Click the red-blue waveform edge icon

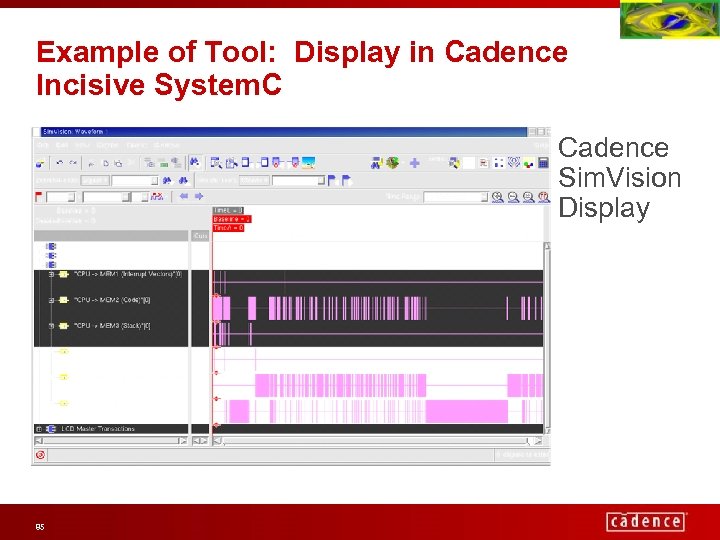coord(157,197)
